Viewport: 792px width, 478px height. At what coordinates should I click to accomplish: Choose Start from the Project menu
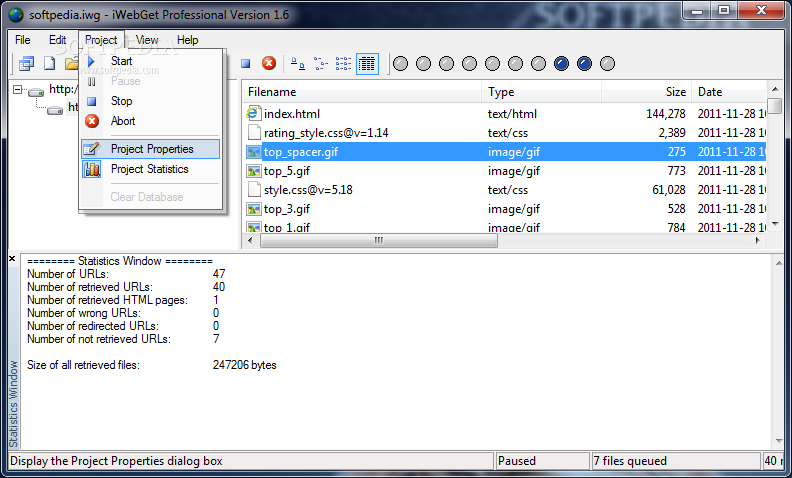(x=151, y=61)
